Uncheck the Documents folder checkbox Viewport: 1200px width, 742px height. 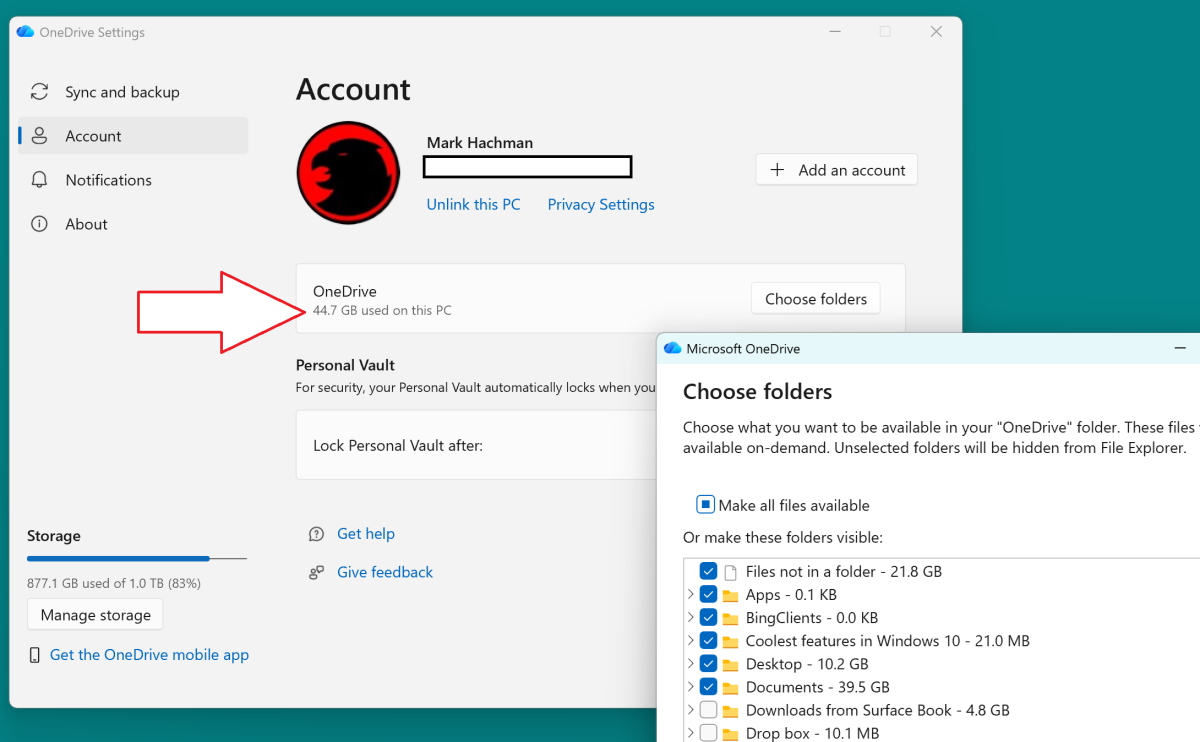[708, 687]
